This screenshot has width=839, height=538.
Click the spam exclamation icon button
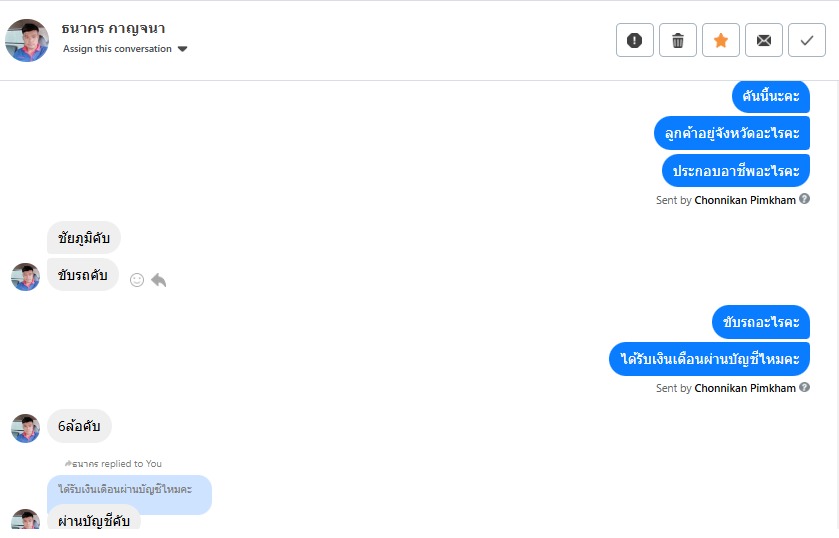[x=634, y=40]
